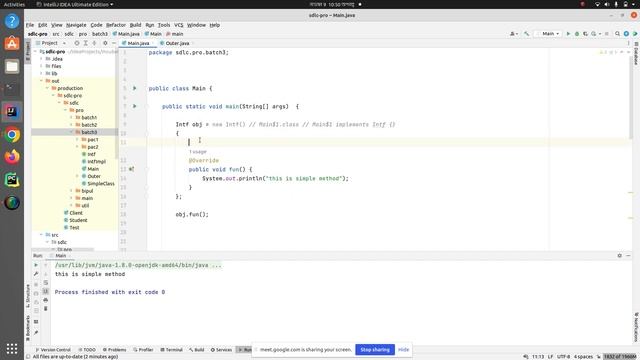Pin the Run tab
Screen dimensions: 640x360
tap(36, 333)
